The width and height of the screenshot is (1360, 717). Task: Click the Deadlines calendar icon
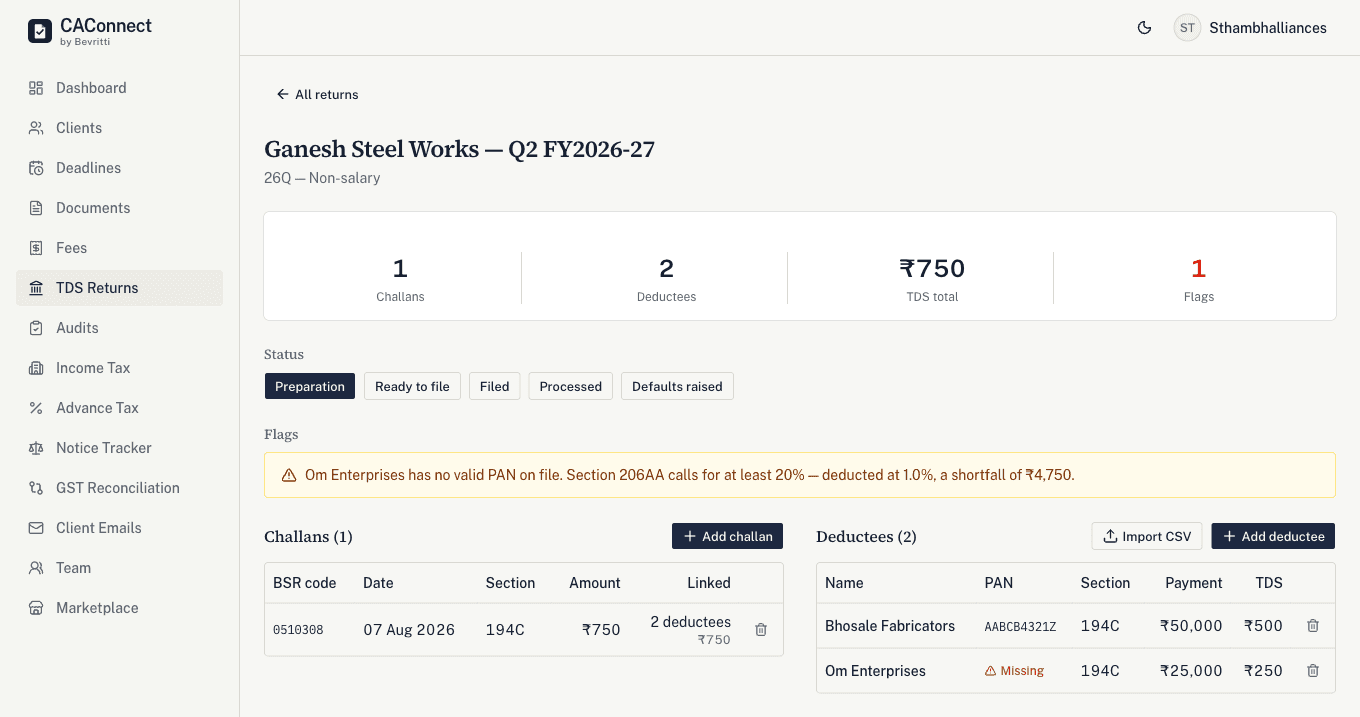36,168
